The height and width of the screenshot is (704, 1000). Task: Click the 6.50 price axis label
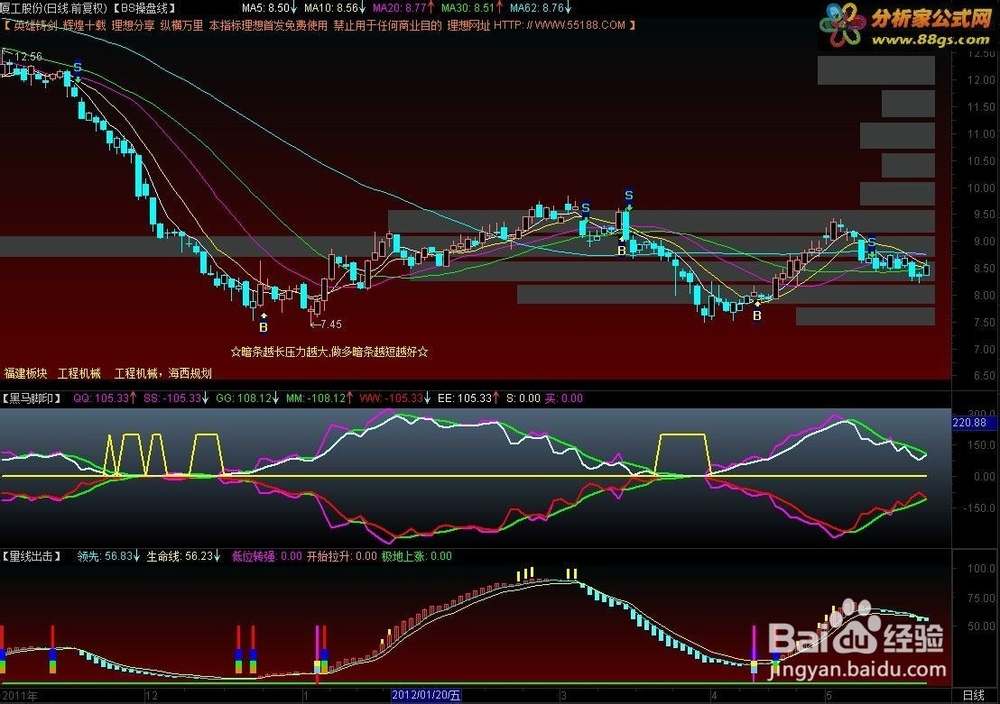click(983, 376)
